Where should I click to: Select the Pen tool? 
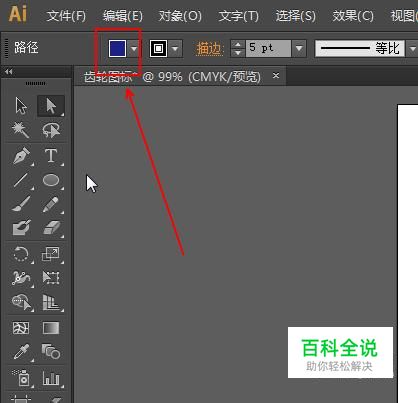click(21, 156)
